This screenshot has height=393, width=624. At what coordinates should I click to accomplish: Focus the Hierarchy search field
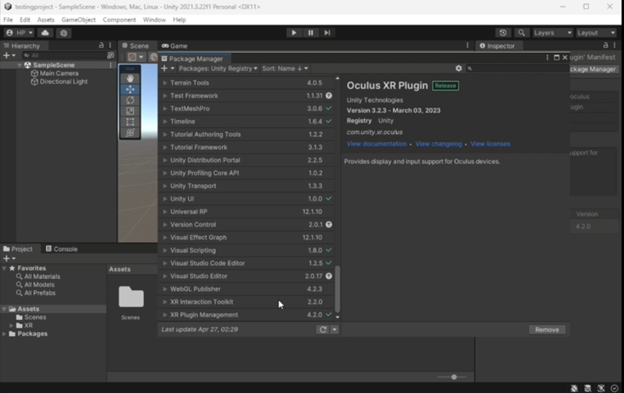(64, 55)
